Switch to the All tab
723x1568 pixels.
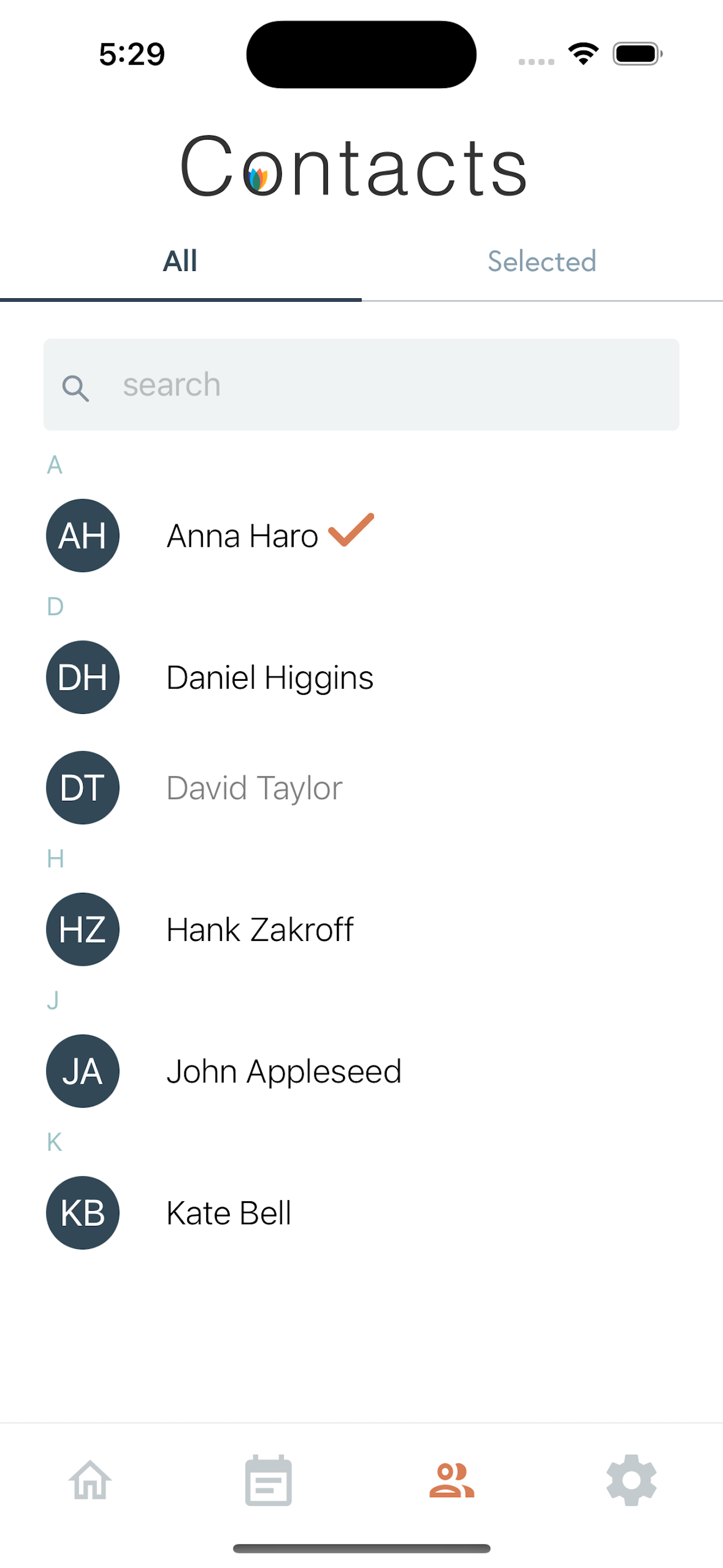click(180, 262)
